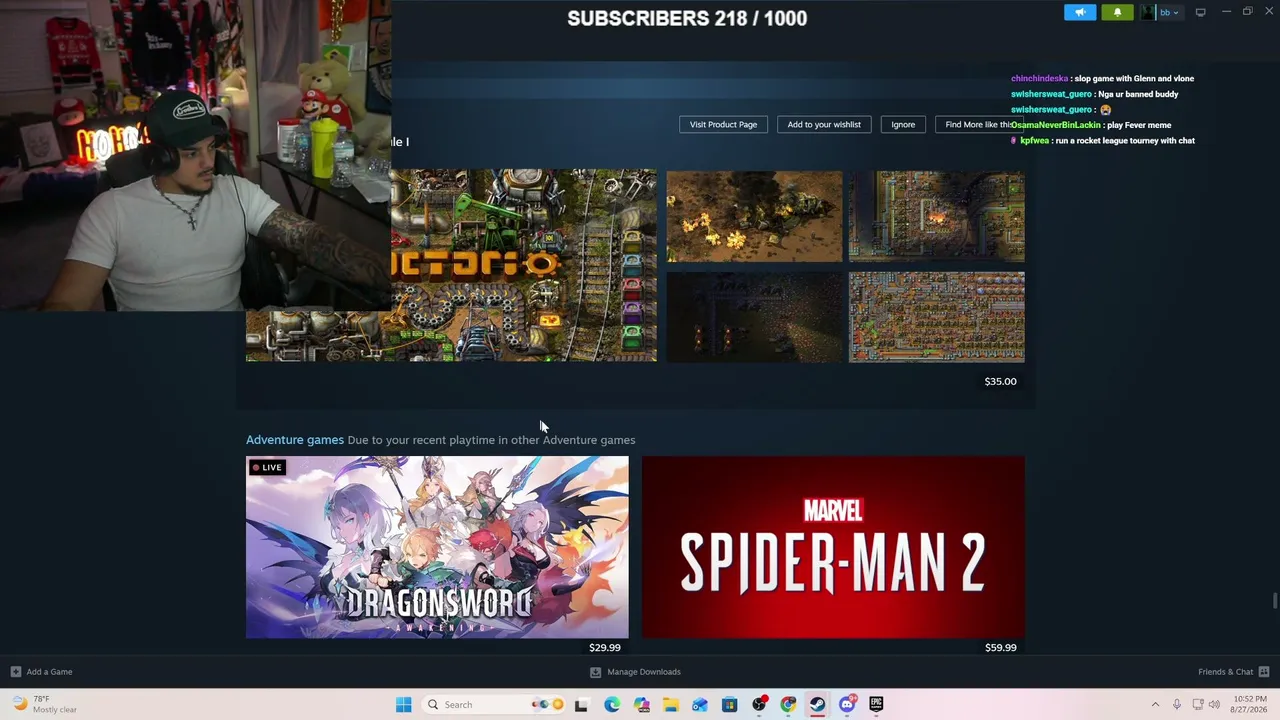This screenshot has width=1280, height=720.
Task: Open the weather widget showing 78°F
Action: tap(45, 705)
